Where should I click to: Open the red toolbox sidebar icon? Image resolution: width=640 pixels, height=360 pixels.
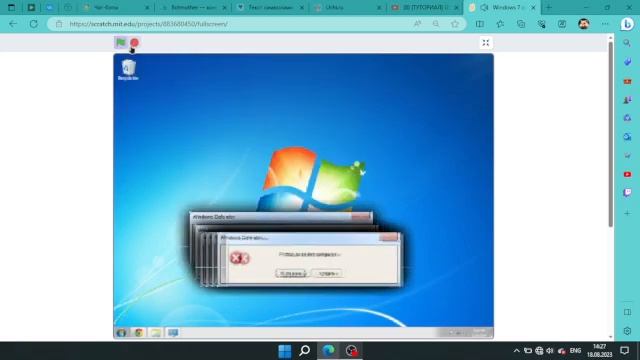[x=627, y=81]
